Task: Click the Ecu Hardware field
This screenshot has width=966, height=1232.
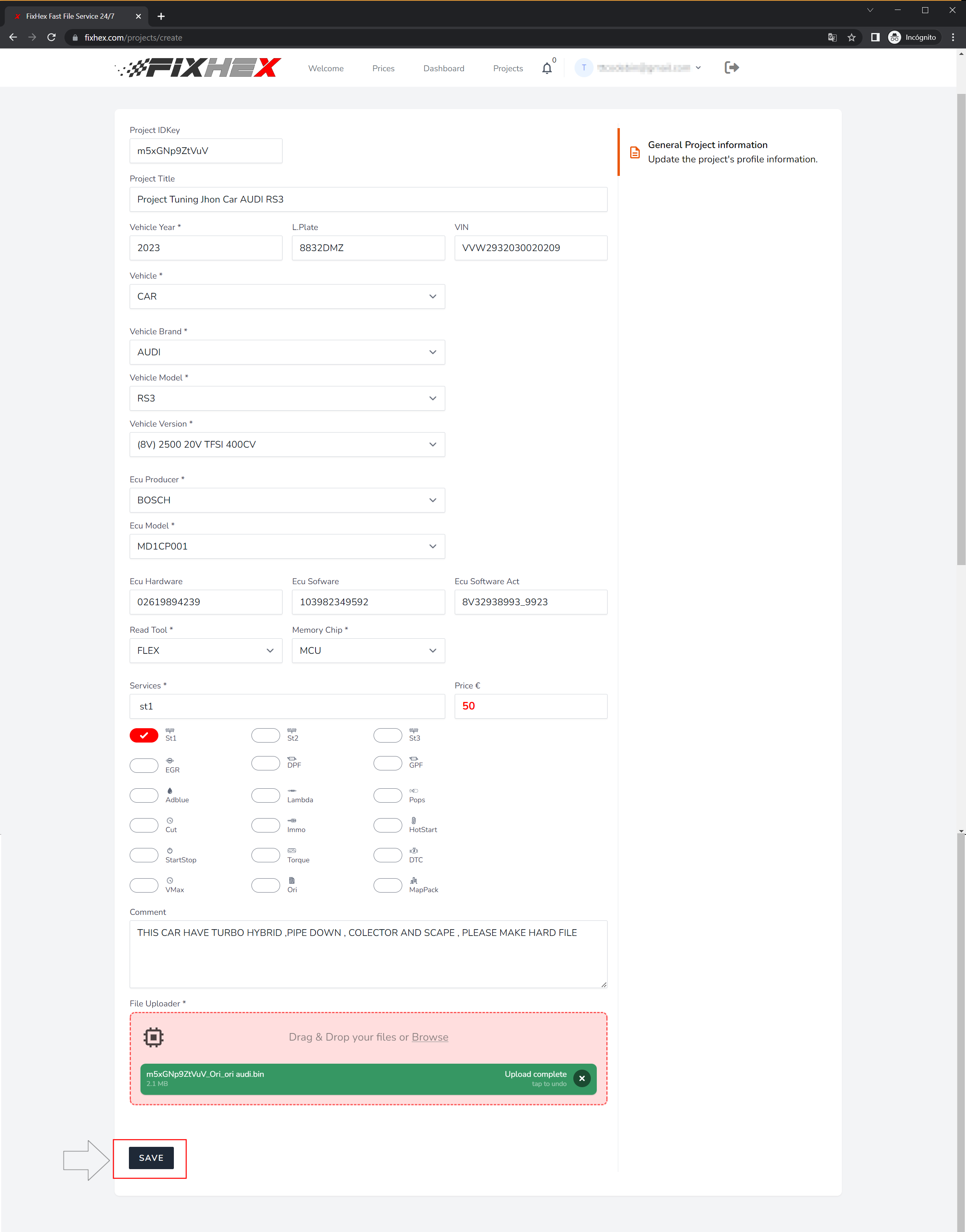Action: [x=206, y=602]
